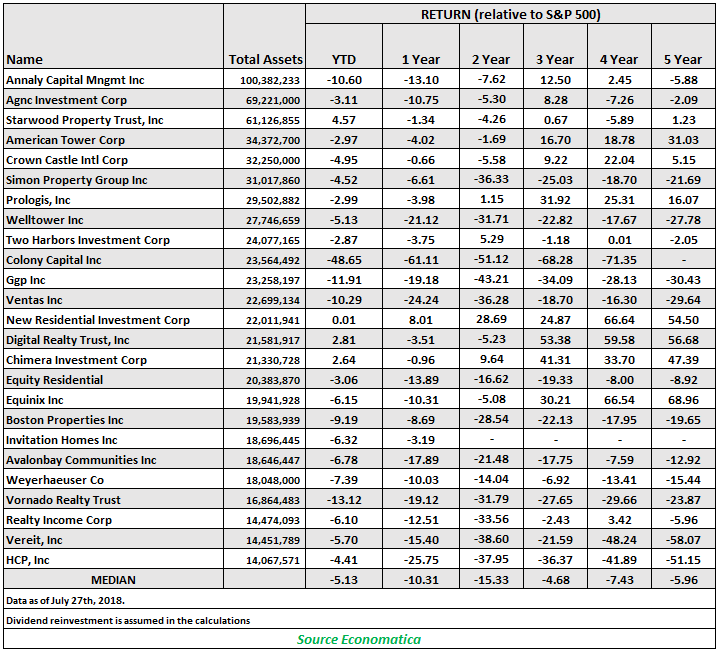Screen dimensions: 720x653
Task: Click Colony Capital Inc name cell
Action: pyautogui.click(x=53, y=260)
